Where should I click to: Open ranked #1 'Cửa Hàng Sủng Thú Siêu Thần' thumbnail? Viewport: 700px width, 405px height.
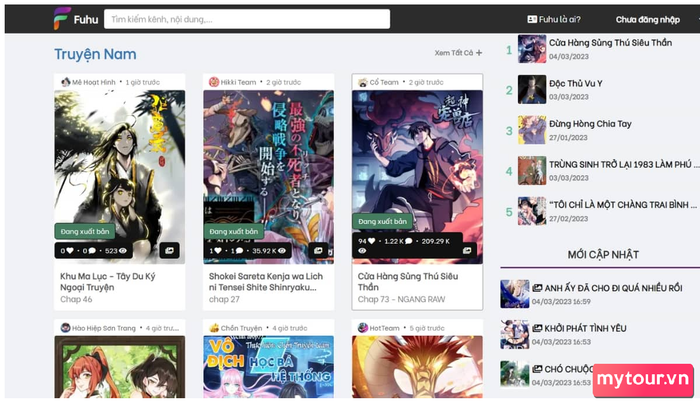532,49
